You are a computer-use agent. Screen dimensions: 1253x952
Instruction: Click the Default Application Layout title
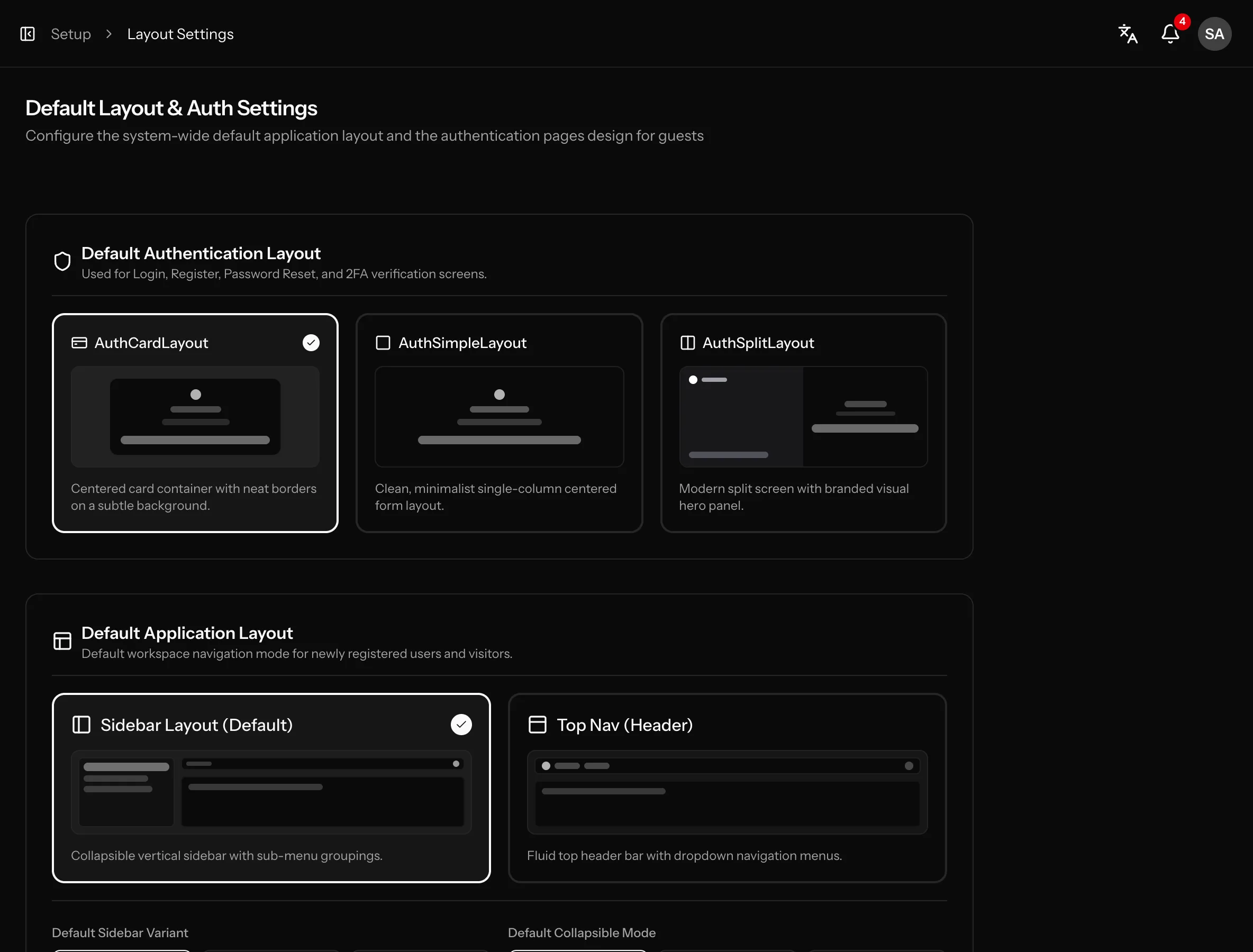tap(187, 633)
